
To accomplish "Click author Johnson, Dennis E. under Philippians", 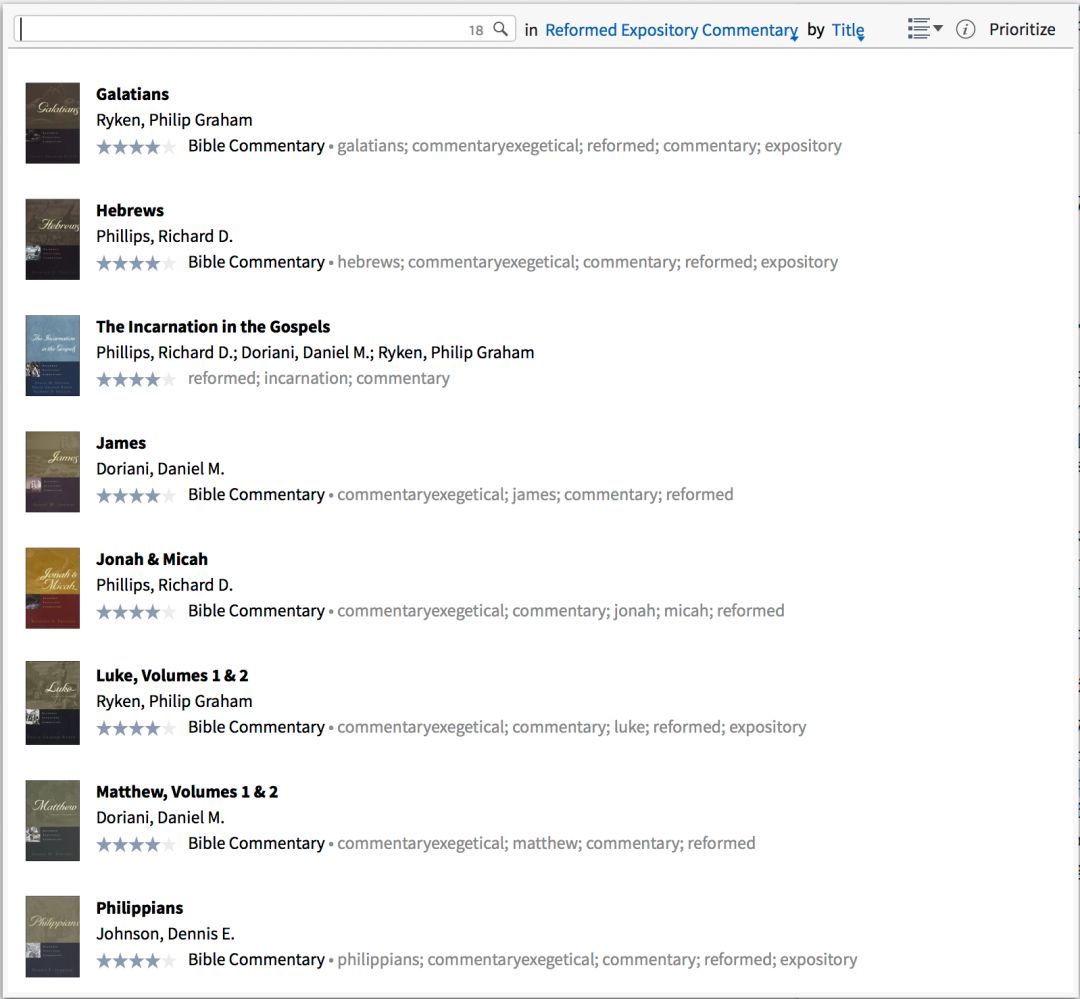I will pos(165,934).
